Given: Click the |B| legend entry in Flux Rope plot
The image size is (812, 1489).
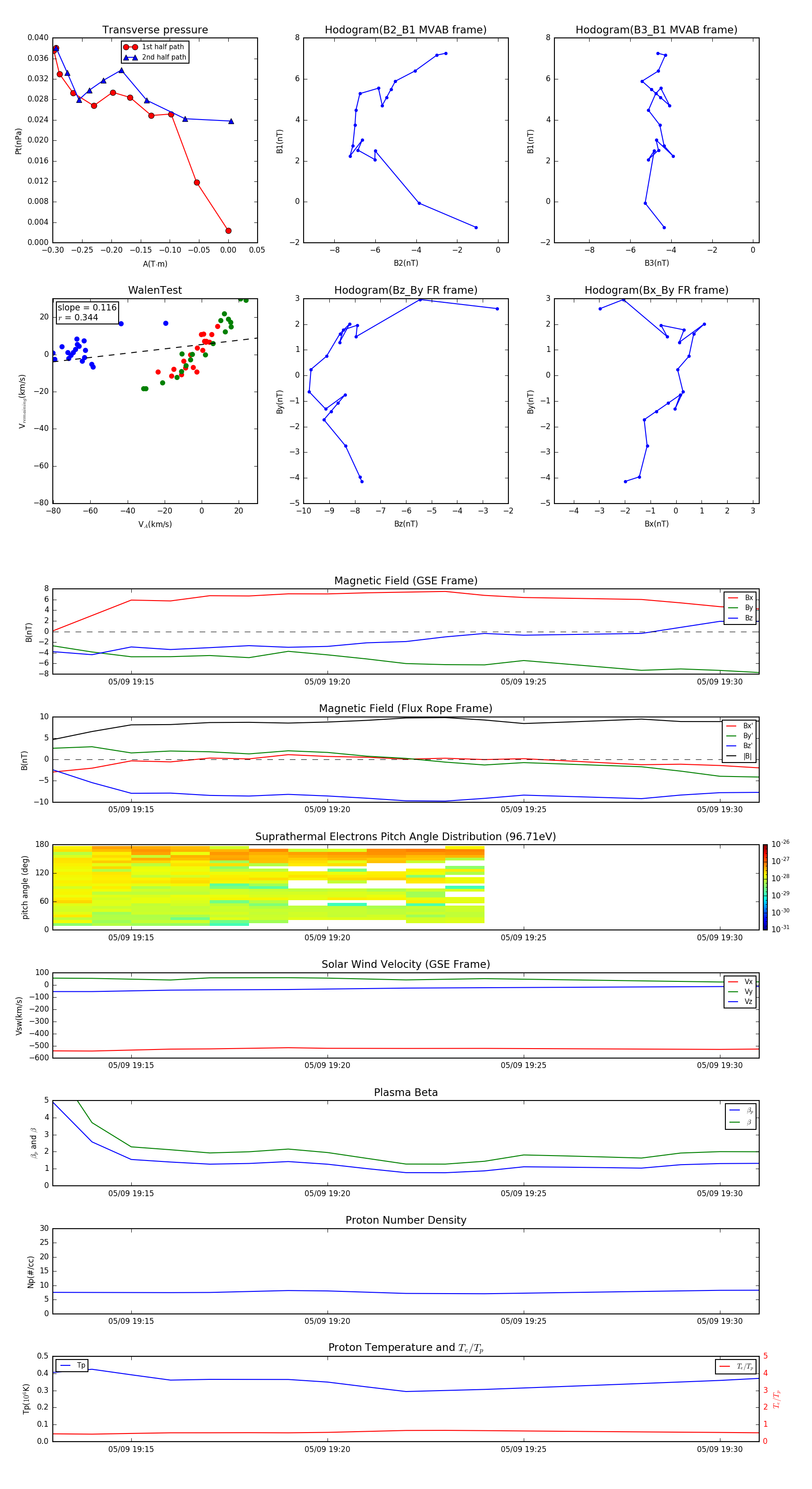Looking at the screenshot, I should click(740, 756).
